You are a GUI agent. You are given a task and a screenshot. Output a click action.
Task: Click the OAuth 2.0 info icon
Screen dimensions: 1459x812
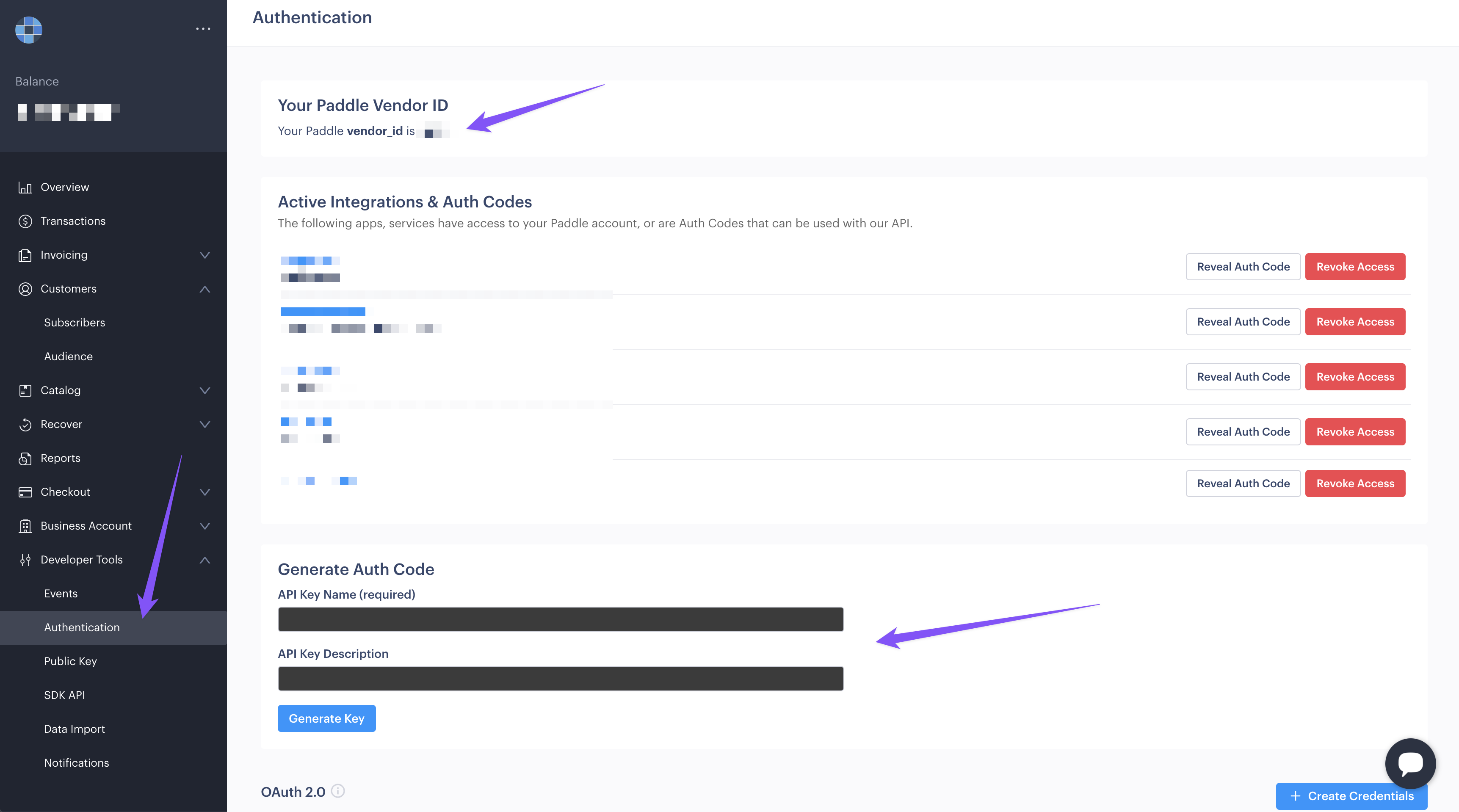pyautogui.click(x=337, y=791)
